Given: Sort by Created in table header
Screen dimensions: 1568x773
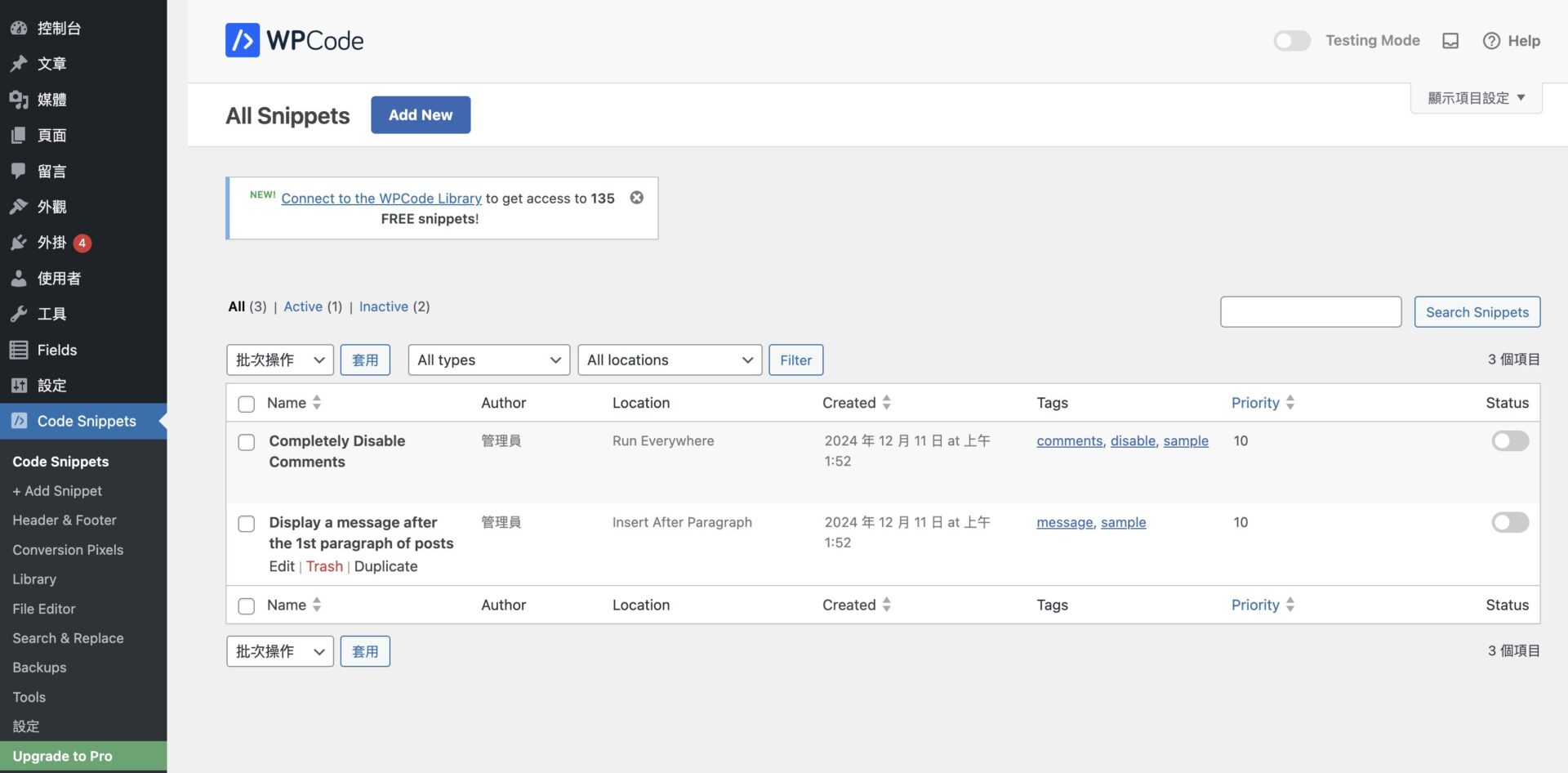Looking at the screenshot, I should (857, 403).
